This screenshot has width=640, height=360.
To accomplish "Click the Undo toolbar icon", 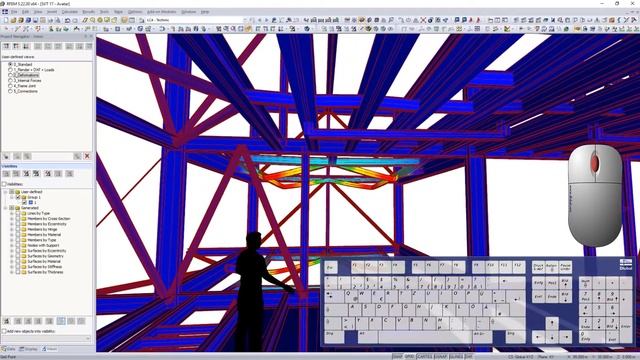I will pos(67,20).
